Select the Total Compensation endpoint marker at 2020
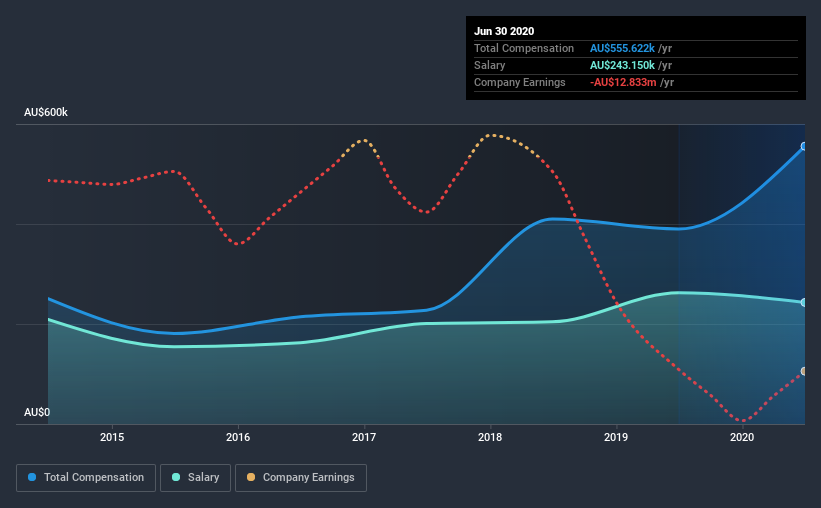The height and width of the screenshot is (508, 821). 804,146
